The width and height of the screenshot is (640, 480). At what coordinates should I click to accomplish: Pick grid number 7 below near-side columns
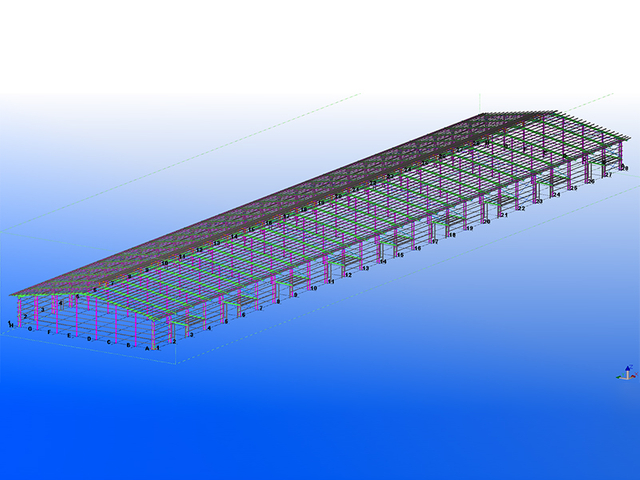(261, 308)
